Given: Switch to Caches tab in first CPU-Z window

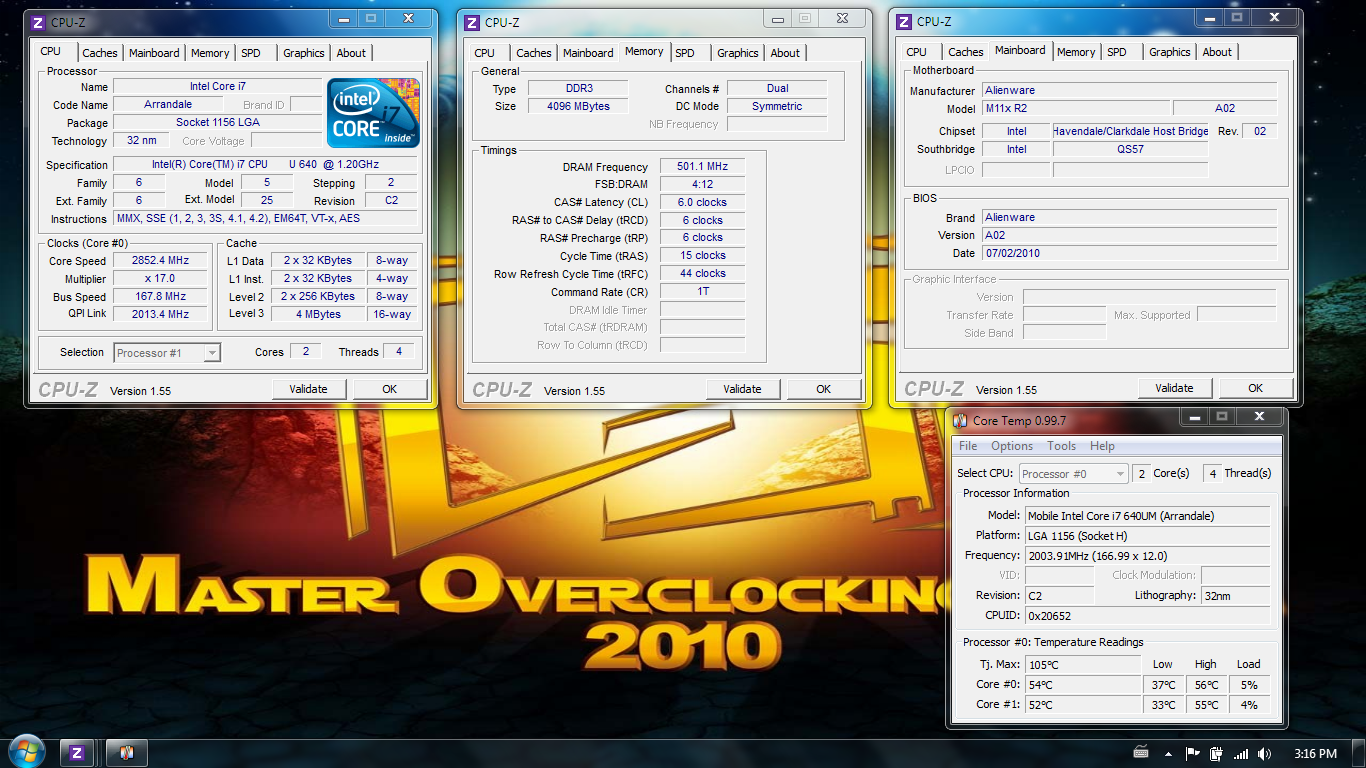Looking at the screenshot, I should point(100,53).
